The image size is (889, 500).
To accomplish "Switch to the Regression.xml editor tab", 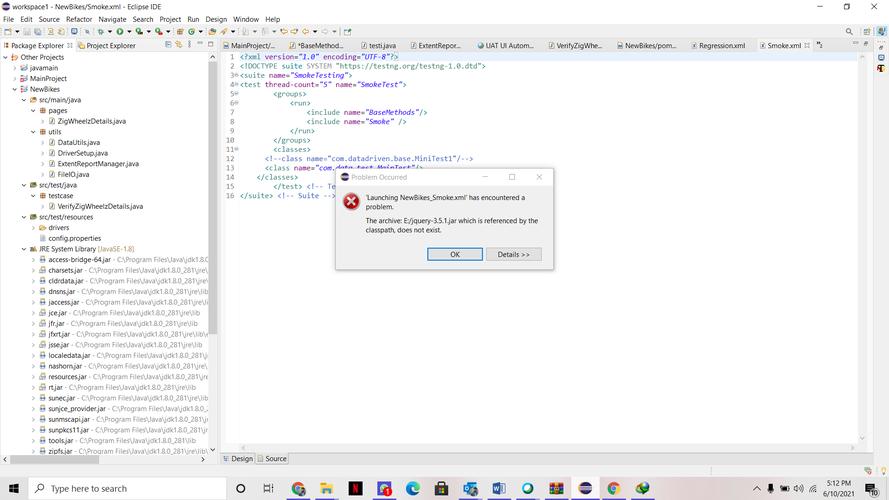I will 721,45.
